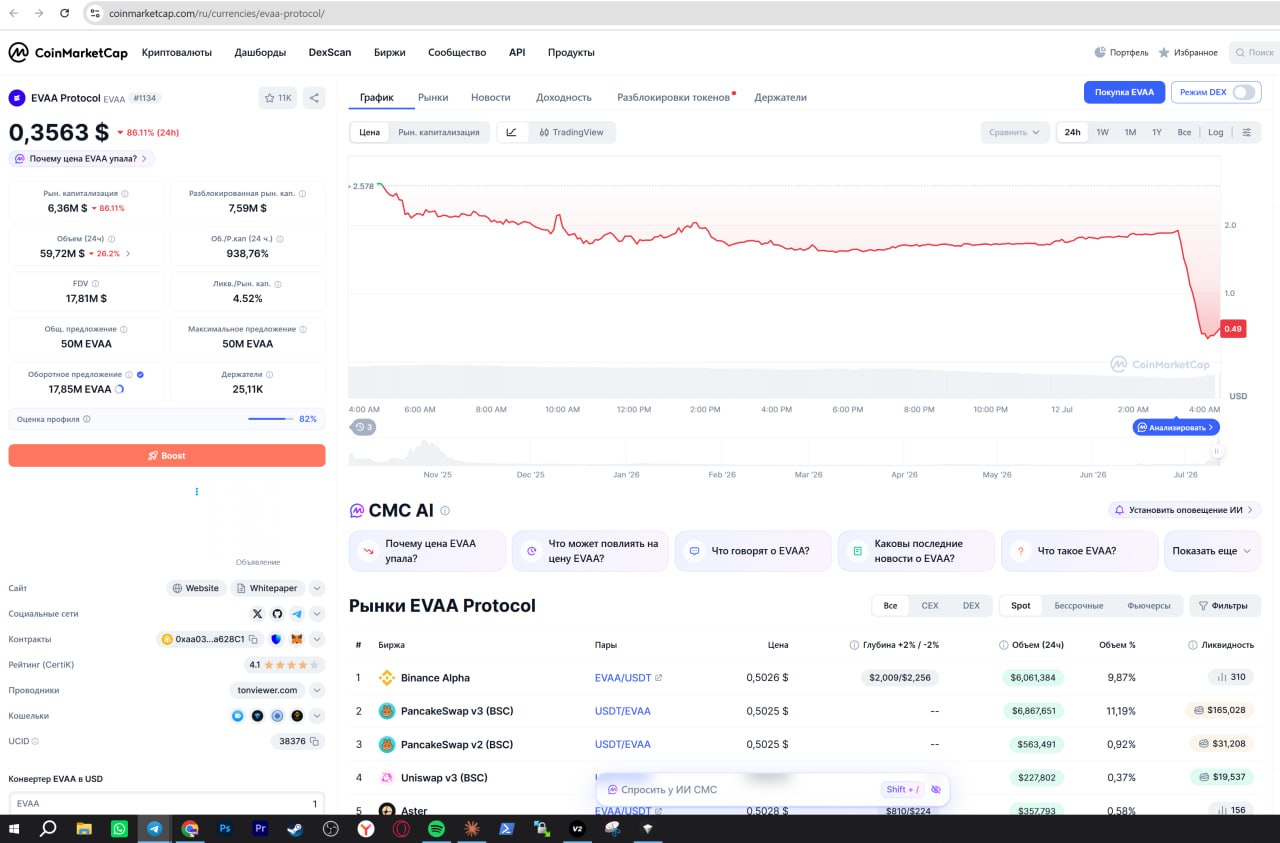Viewport: 1280px width, 843px height.
Task: Add EVAA to watchlist with the star button
Action: pyautogui.click(x=277, y=98)
